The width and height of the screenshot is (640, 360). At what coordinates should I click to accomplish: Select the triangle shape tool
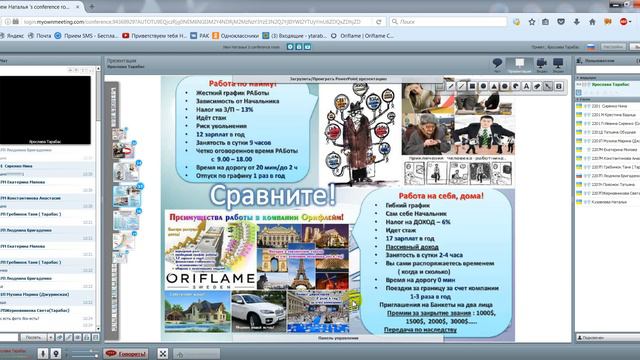click(x=494, y=86)
